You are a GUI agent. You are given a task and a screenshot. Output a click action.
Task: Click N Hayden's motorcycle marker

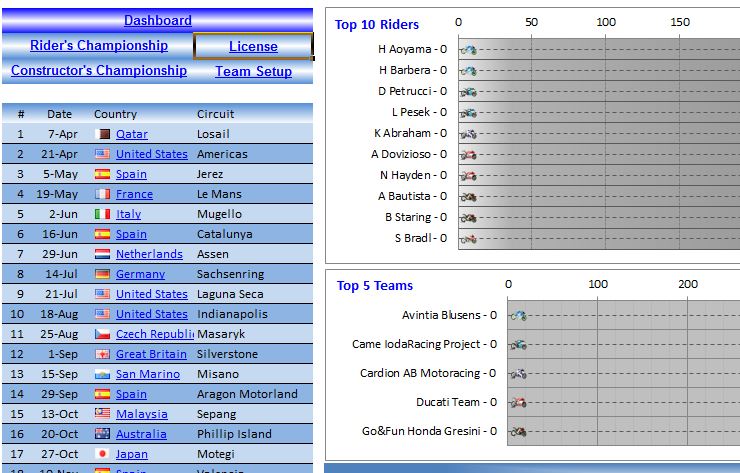click(468, 175)
